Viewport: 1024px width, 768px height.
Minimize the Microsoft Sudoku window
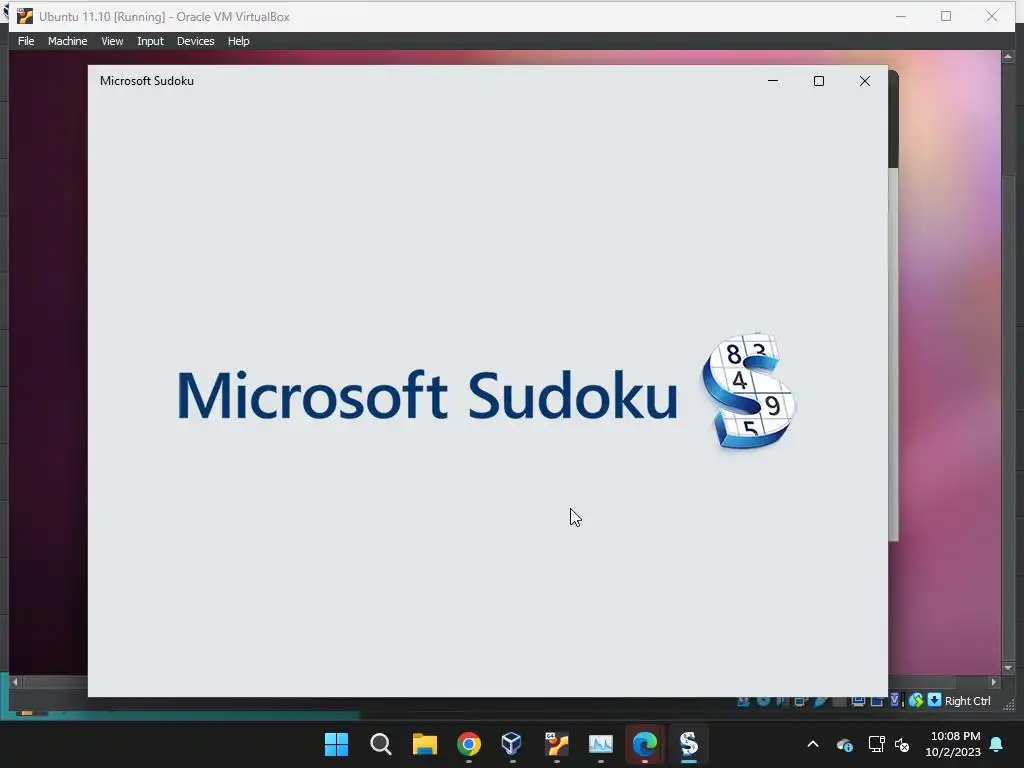773,81
